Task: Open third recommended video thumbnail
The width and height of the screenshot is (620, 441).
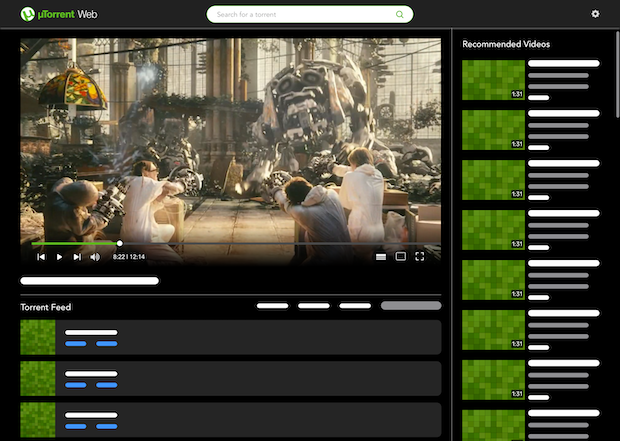Action: (493, 180)
